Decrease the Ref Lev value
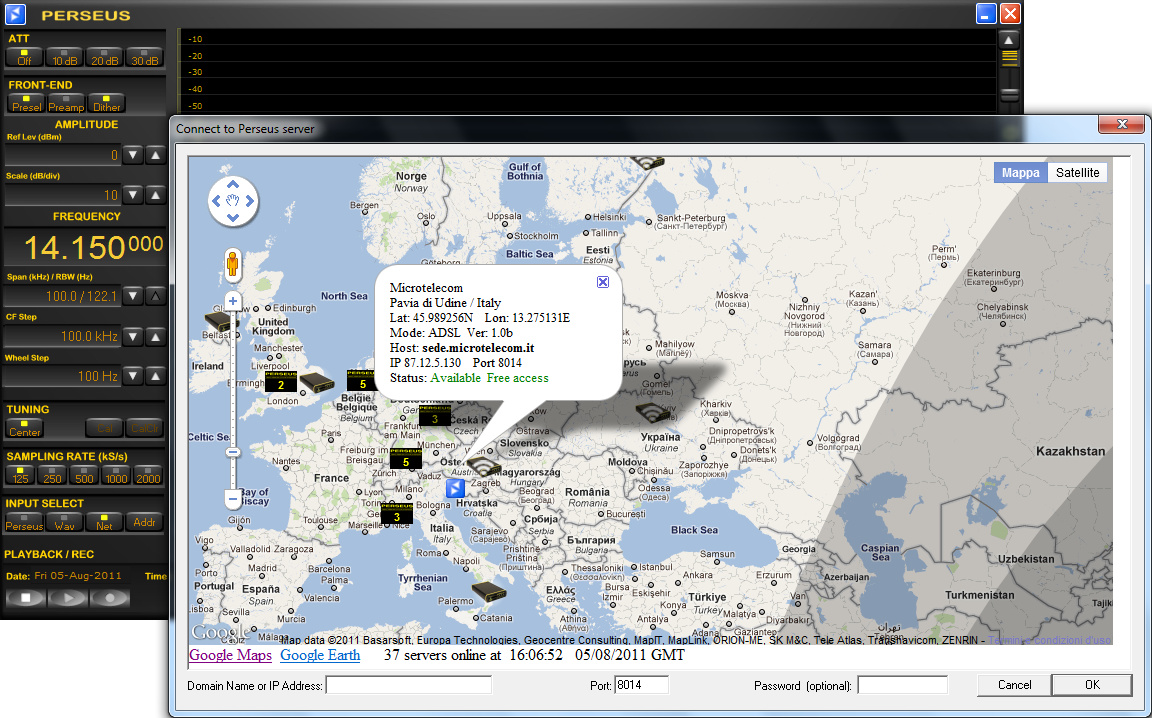 [x=132, y=155]
